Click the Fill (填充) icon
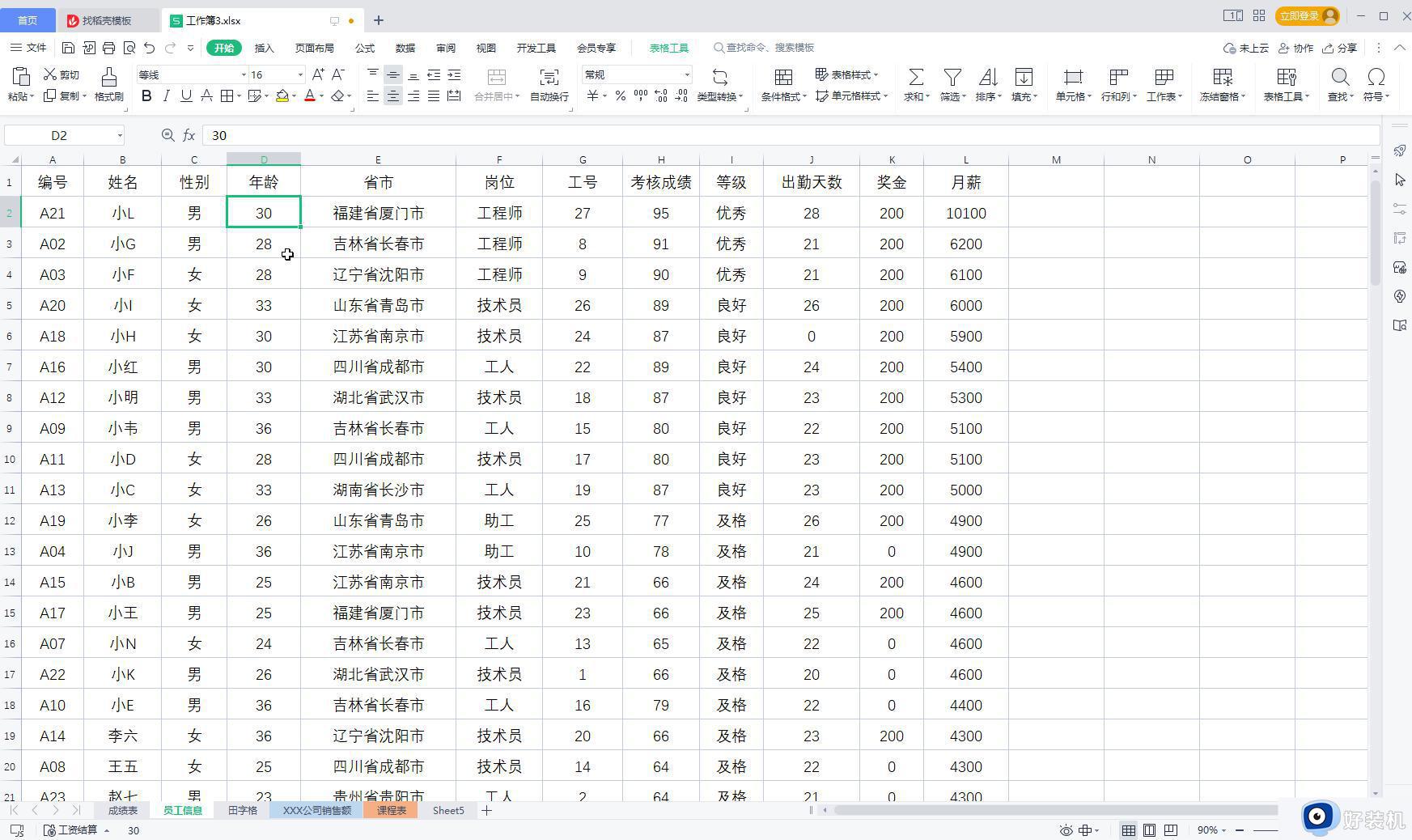 1024,77
